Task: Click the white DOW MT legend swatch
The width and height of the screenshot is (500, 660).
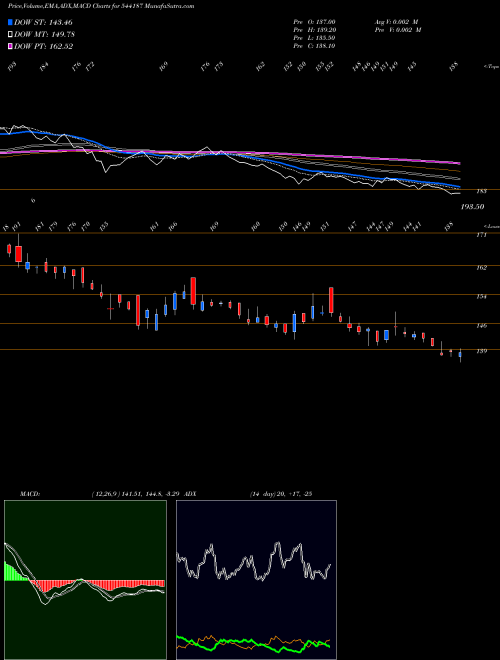Action: (10, 35)
